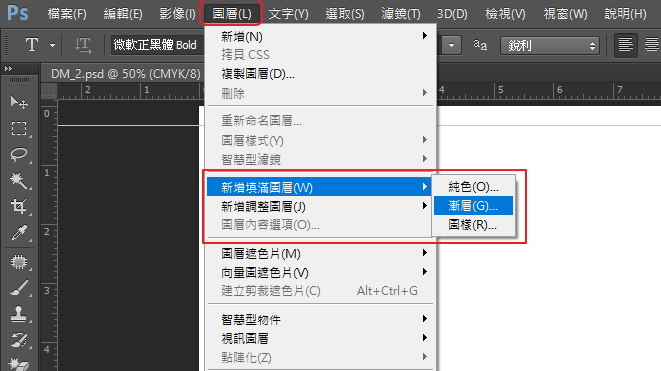Choose 圖樣(R)... fill layer option

(473, 225)
